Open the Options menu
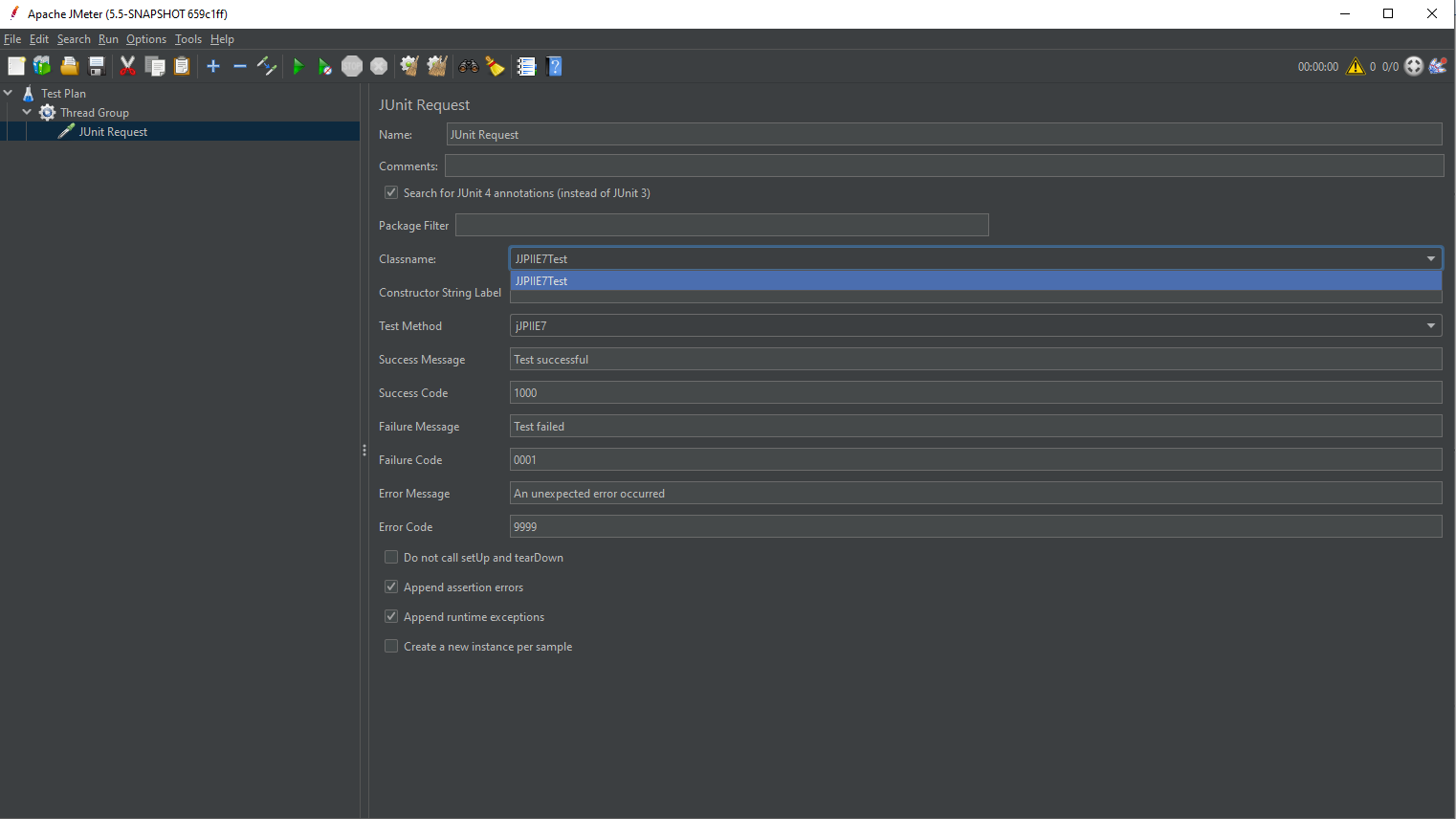1456x819 pixels. point(146,39)
